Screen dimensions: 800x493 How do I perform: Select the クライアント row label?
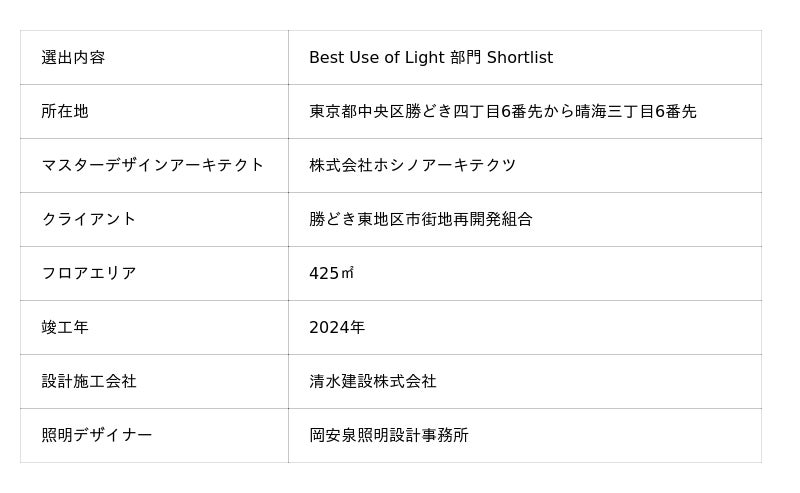(x=89, y=220)
